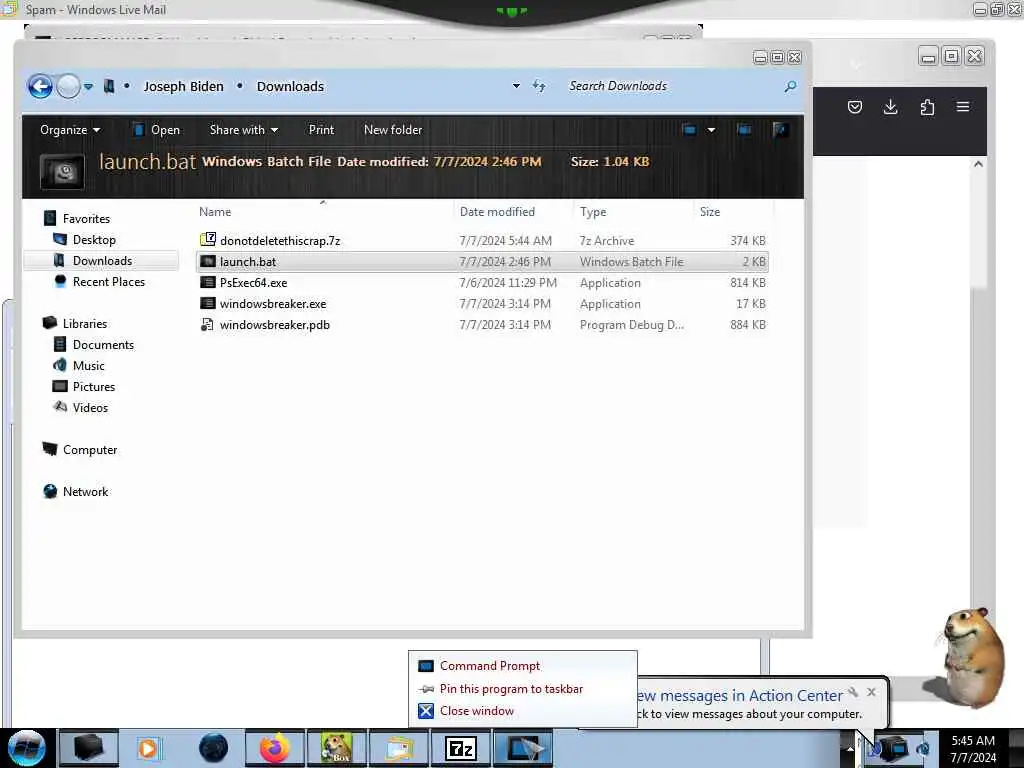Click the Explorer forward navigation button
1024x768 pixels.
(x=68, y=86)
